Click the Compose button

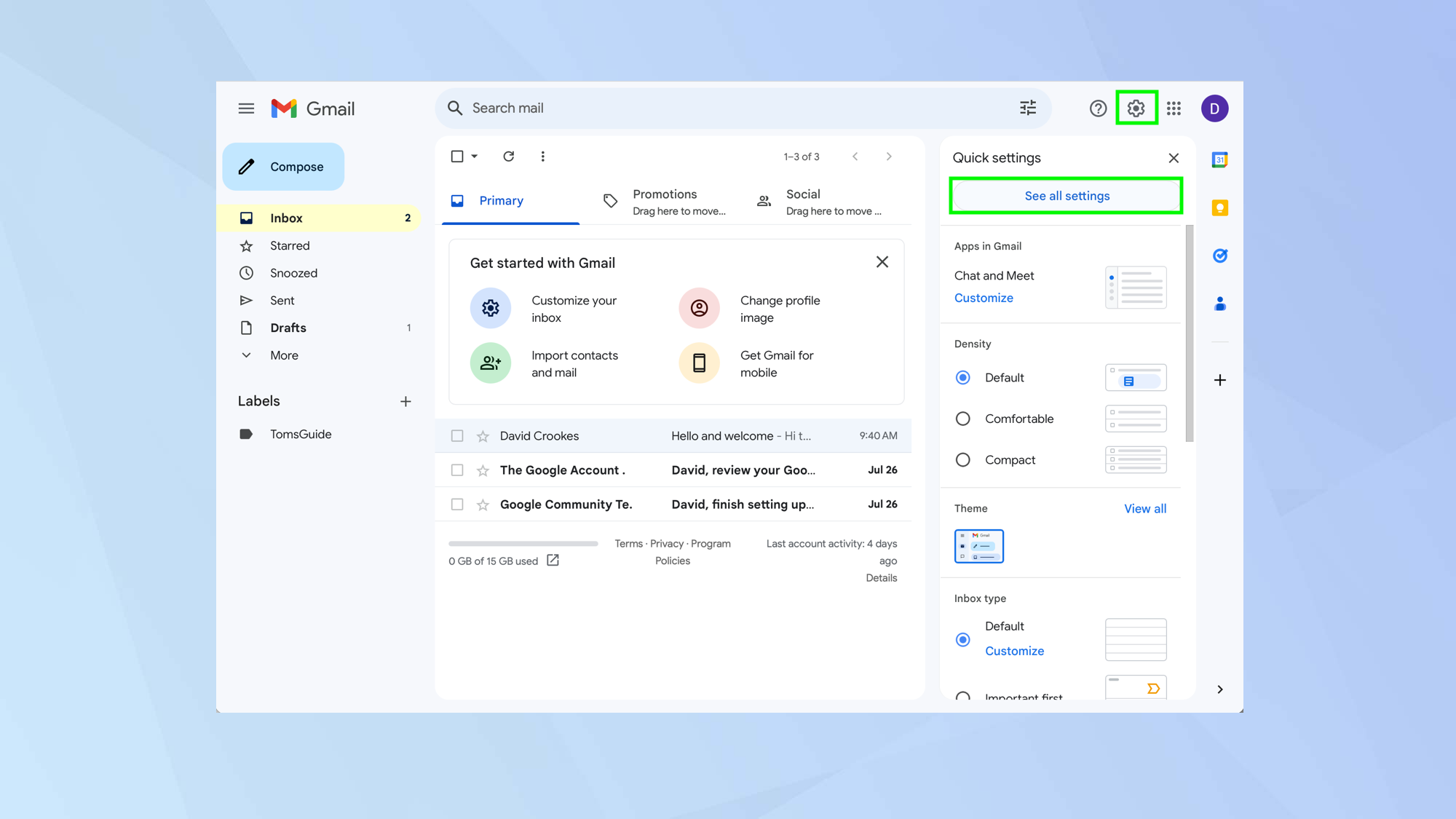[283, 167]
